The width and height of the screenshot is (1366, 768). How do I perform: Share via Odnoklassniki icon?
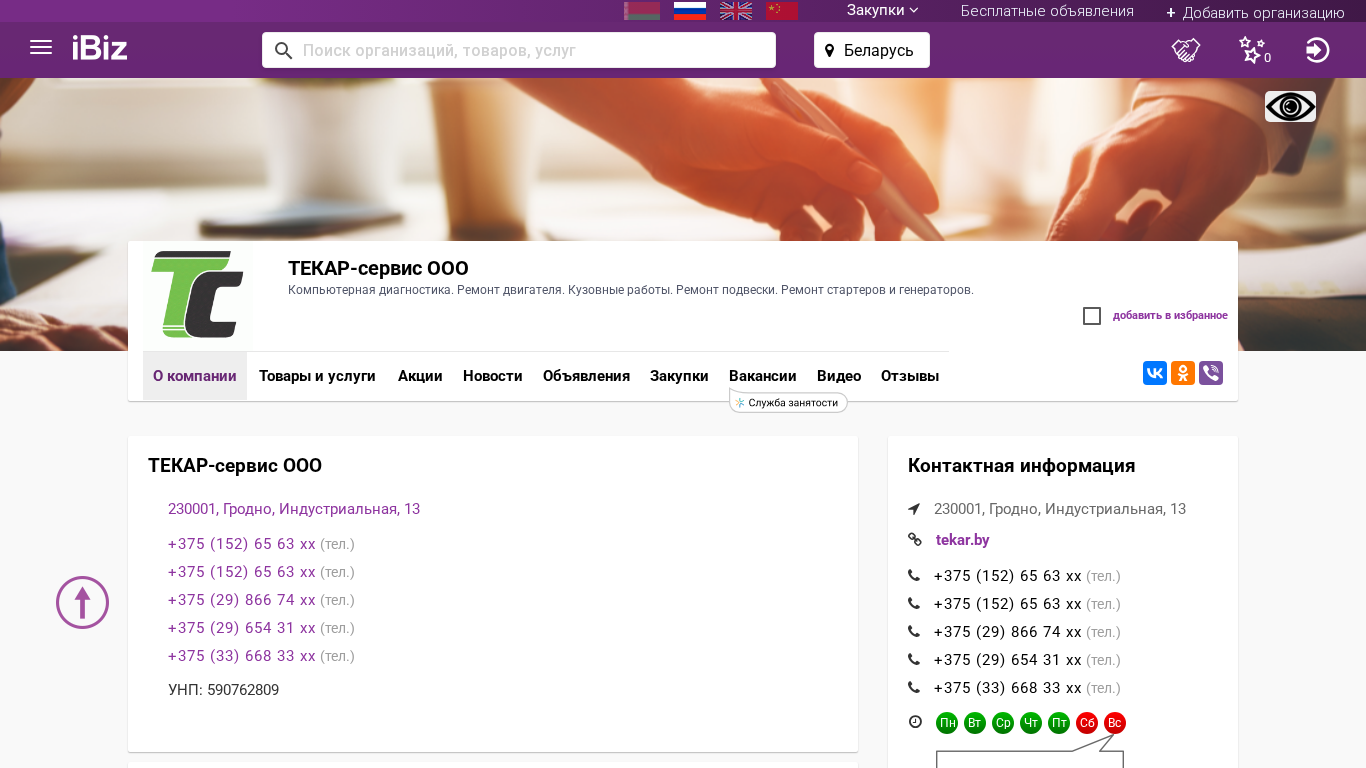pyautogui.click(x=1183, y=373)
